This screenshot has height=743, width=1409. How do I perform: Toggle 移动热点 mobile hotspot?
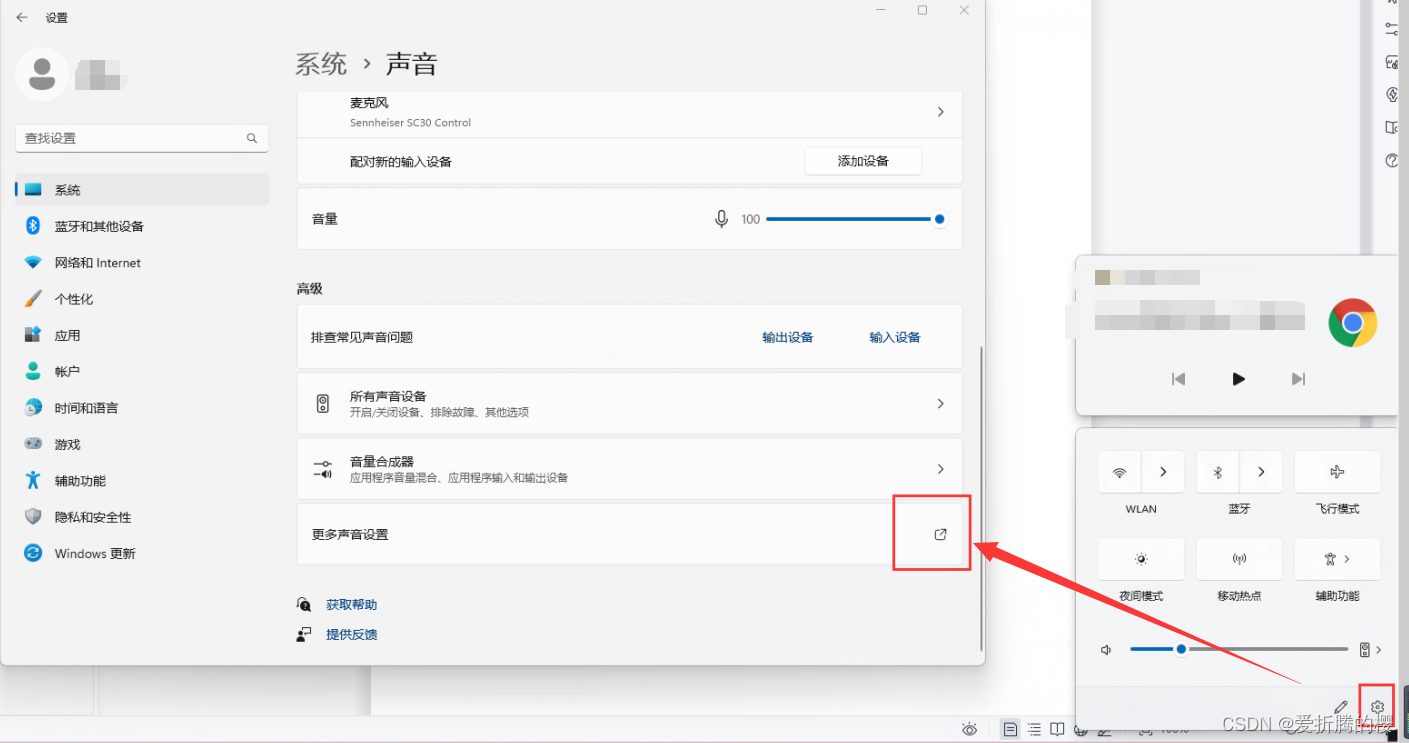pyautogui.click(x=1239, y=559)
